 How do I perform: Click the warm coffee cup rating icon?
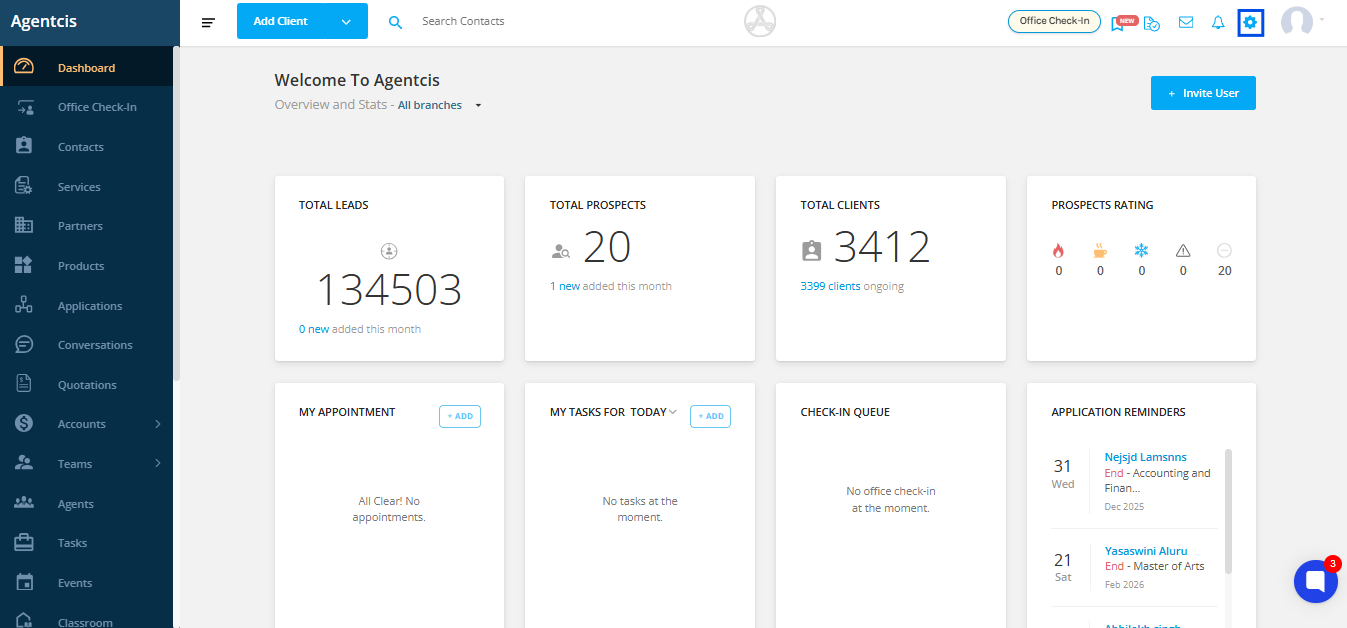pos(1100,250)
